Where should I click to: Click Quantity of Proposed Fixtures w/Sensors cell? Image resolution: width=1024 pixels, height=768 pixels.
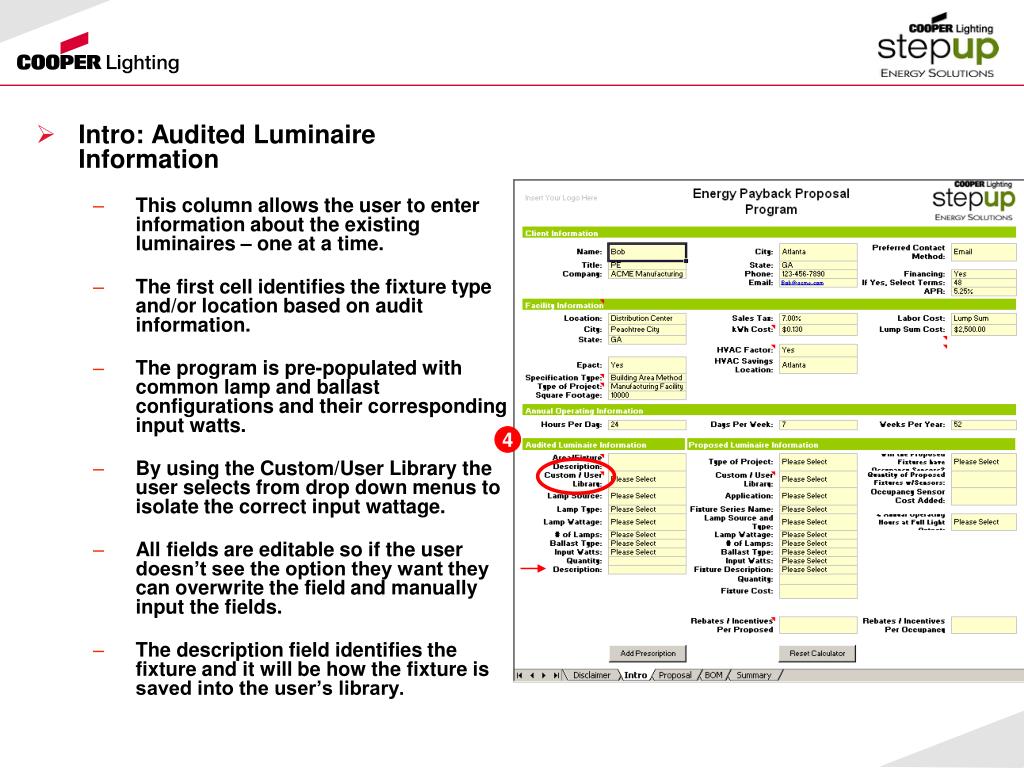click(984, 479)
